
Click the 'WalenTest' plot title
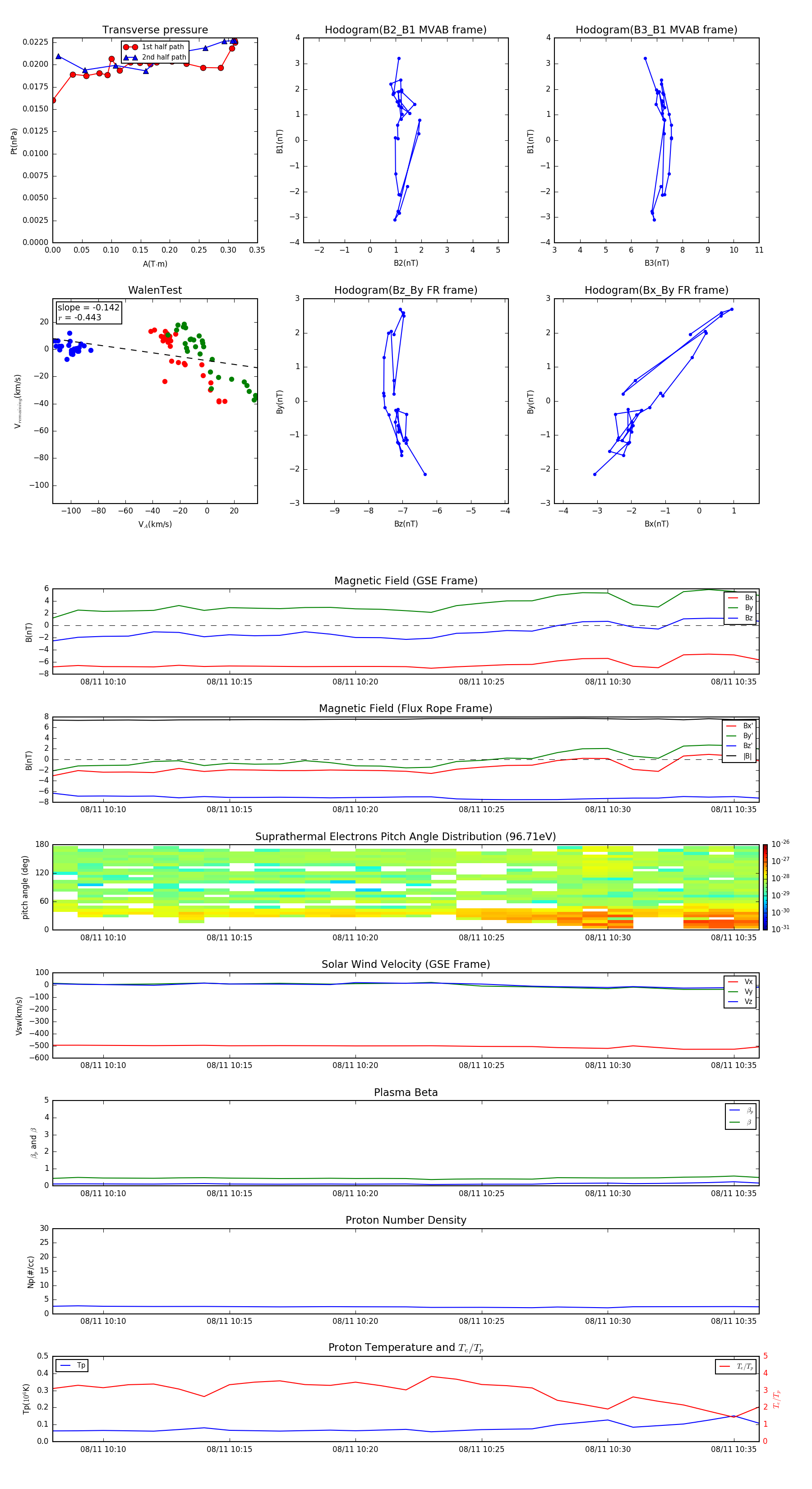(155, 290)
